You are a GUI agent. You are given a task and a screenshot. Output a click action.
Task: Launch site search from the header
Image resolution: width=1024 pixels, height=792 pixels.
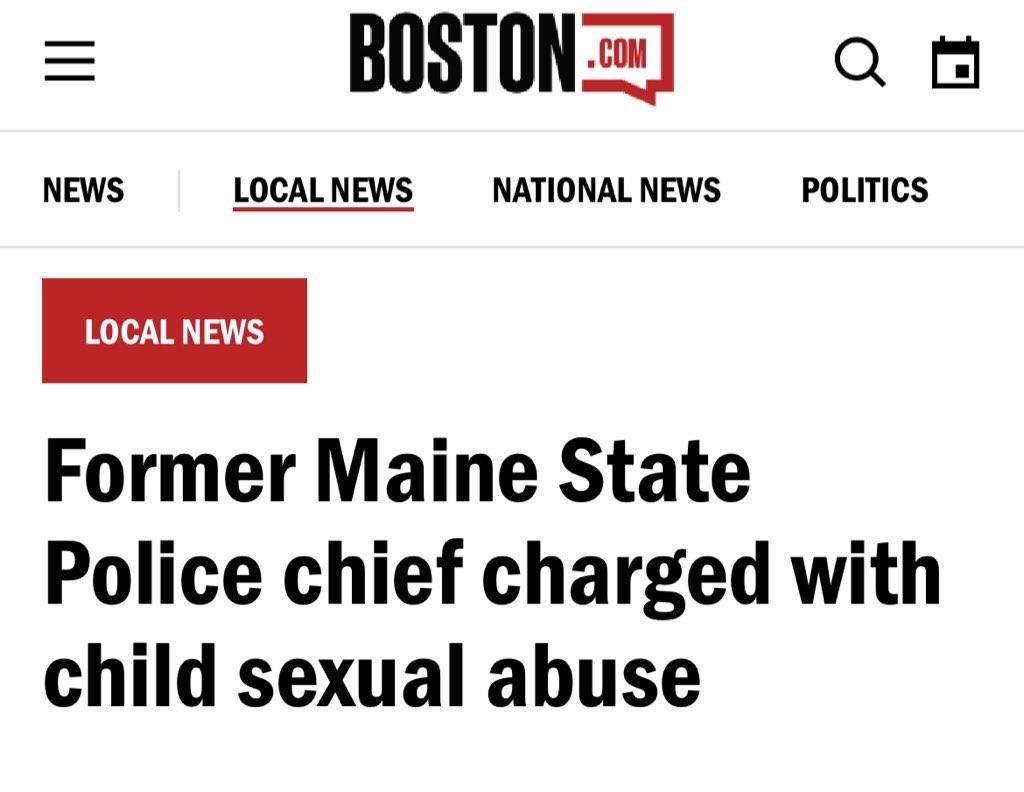[x=859, y=62]
